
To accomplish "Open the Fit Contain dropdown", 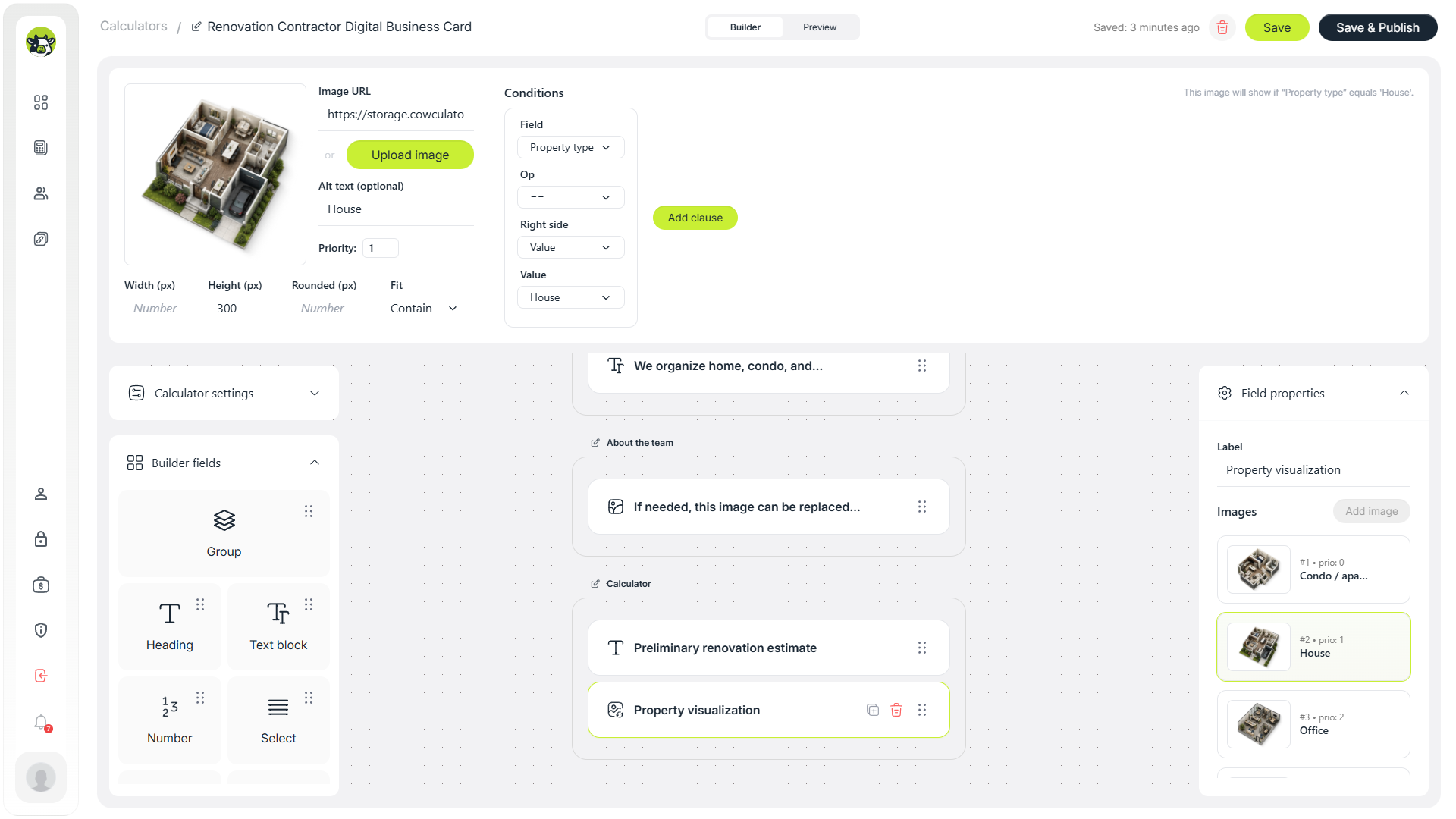I will pyautogui.click(x=425, y=309).
